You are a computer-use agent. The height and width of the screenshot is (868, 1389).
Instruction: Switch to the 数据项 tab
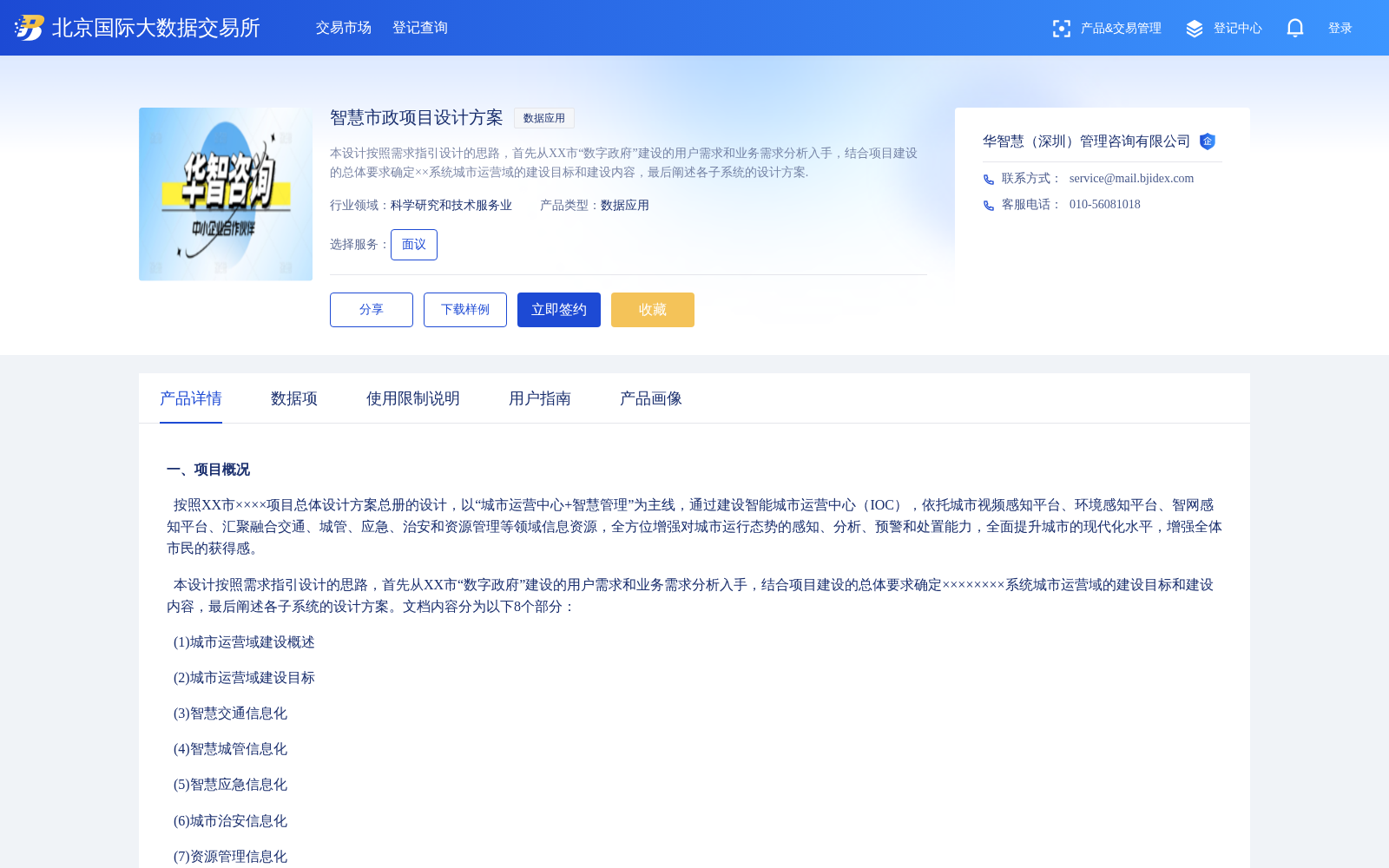click(294, 398)
